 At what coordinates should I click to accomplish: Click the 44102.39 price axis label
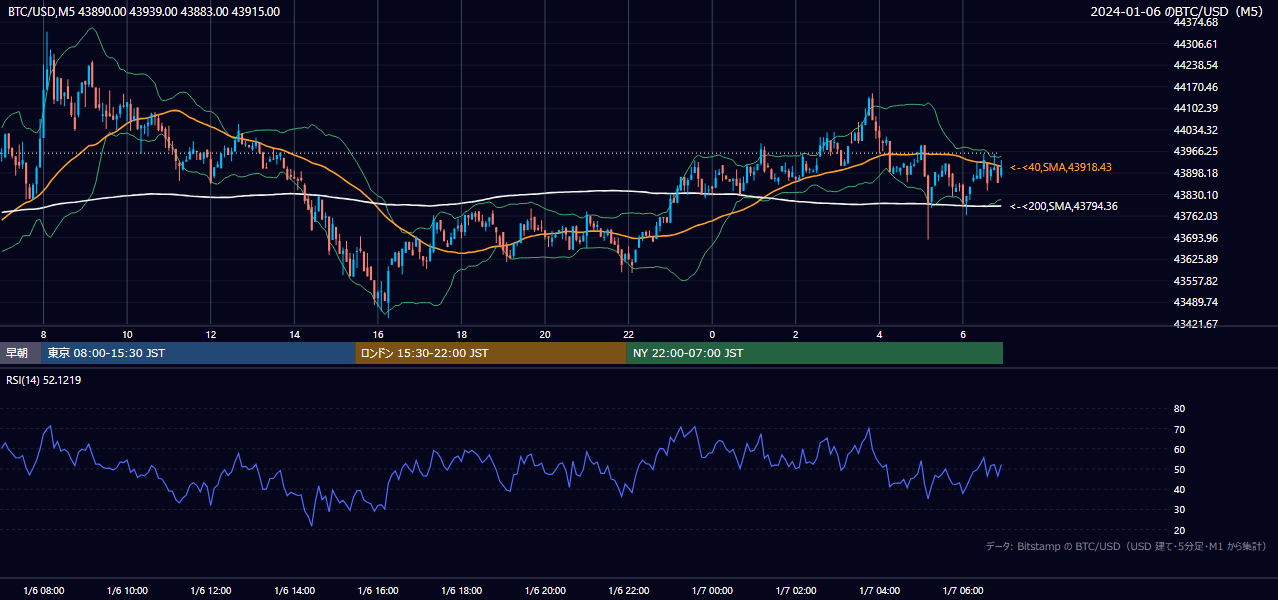1195,108
